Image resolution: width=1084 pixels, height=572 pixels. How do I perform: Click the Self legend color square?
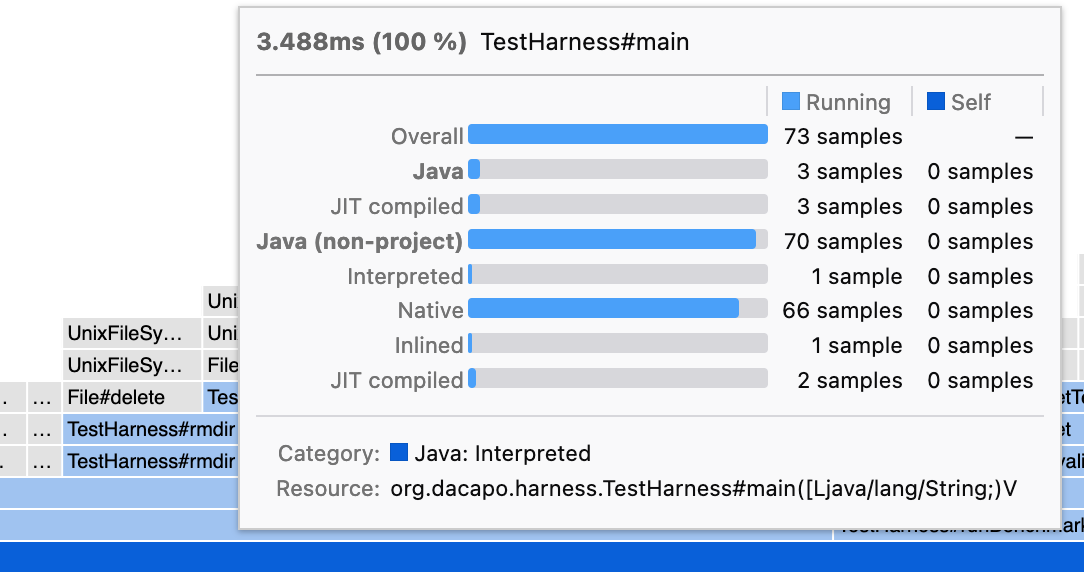tap(935, 102)
